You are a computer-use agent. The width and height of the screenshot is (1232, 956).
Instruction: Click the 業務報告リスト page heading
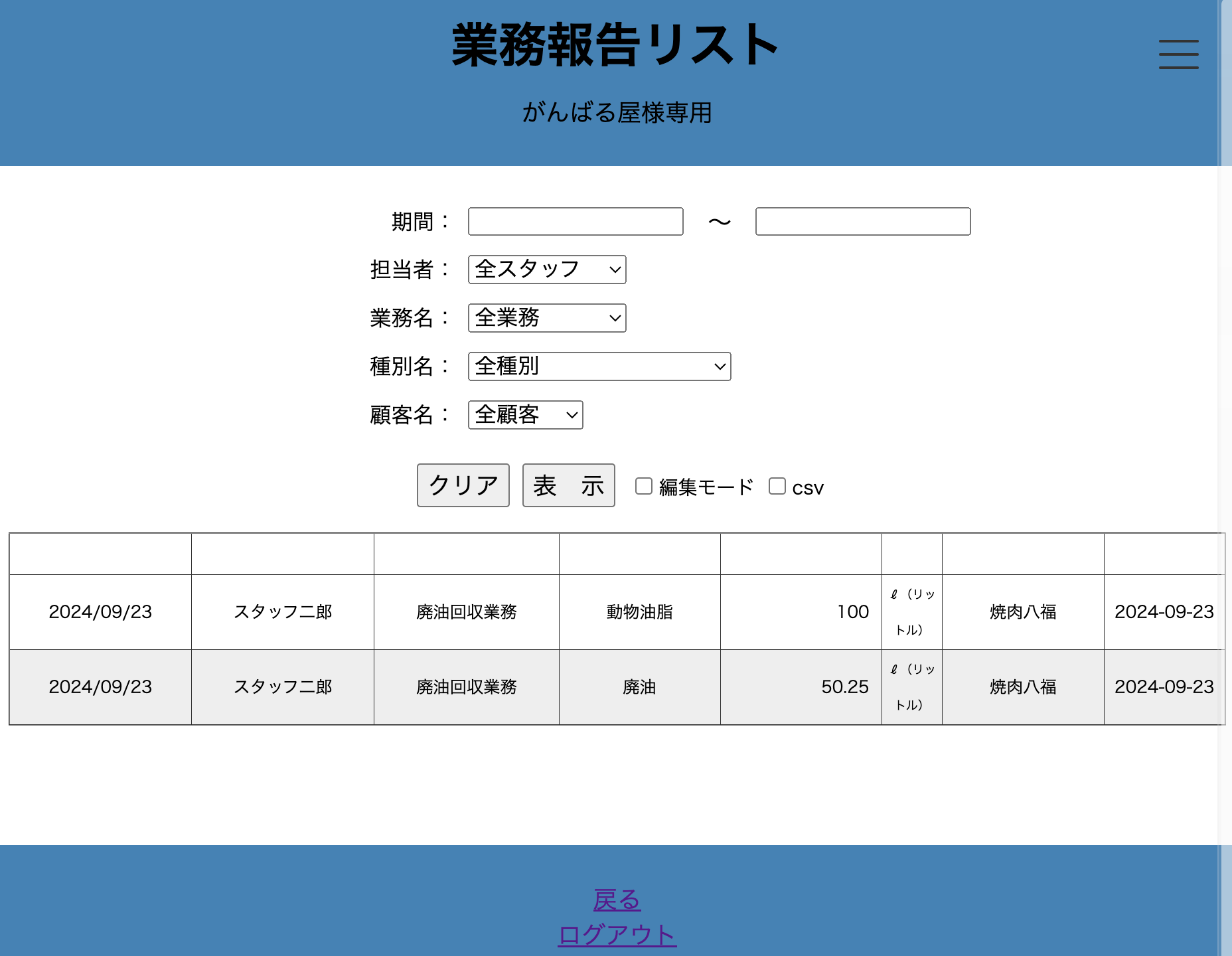(x=615, y=45)
